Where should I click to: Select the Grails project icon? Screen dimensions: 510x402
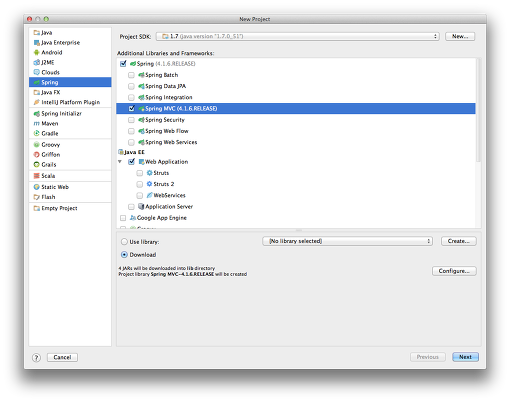pos(37,165)
